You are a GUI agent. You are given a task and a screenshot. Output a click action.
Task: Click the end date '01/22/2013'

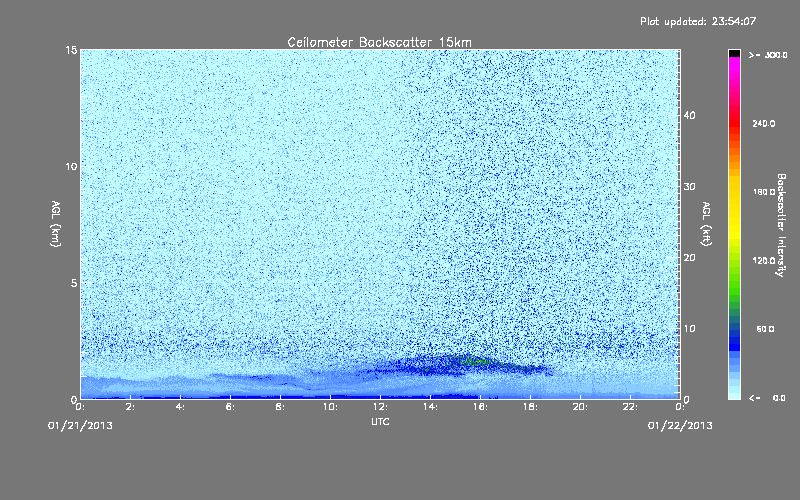coord(680,426)
